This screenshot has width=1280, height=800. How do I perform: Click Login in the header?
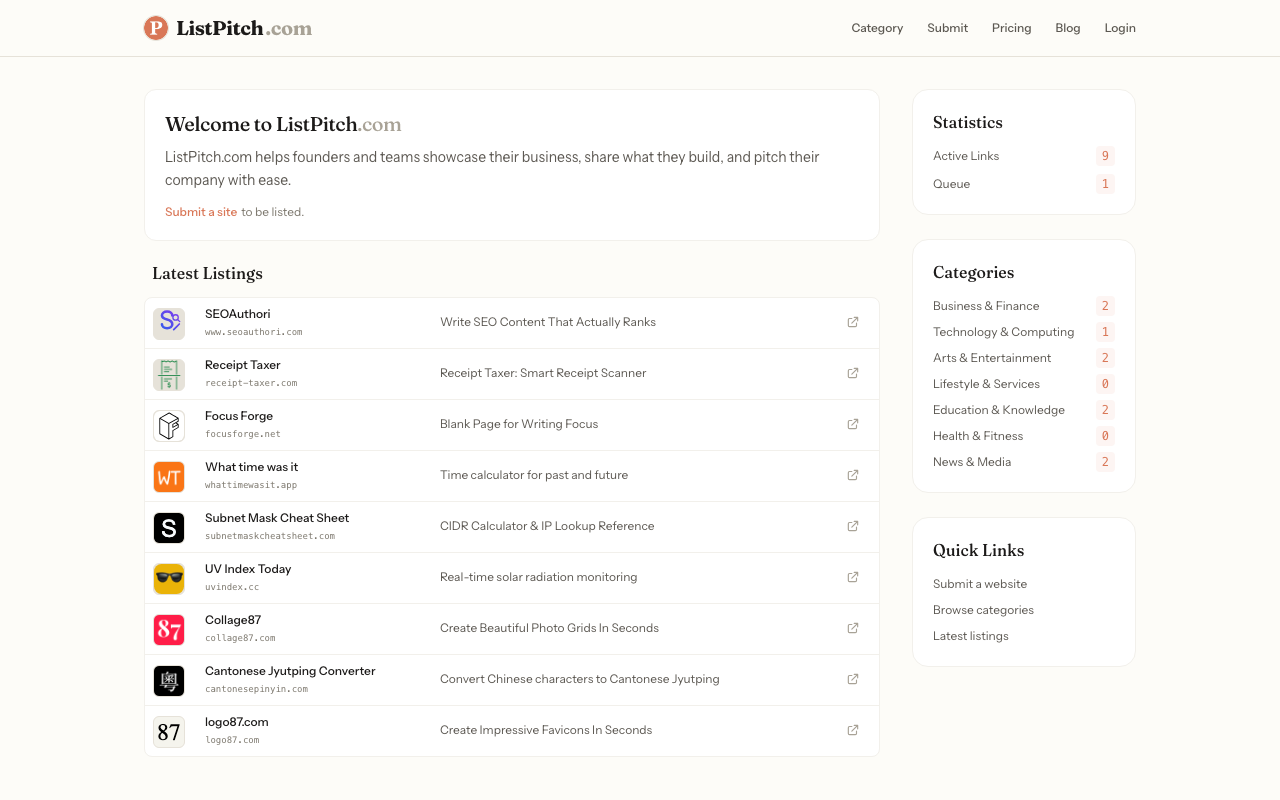(x=1120, y=28)
